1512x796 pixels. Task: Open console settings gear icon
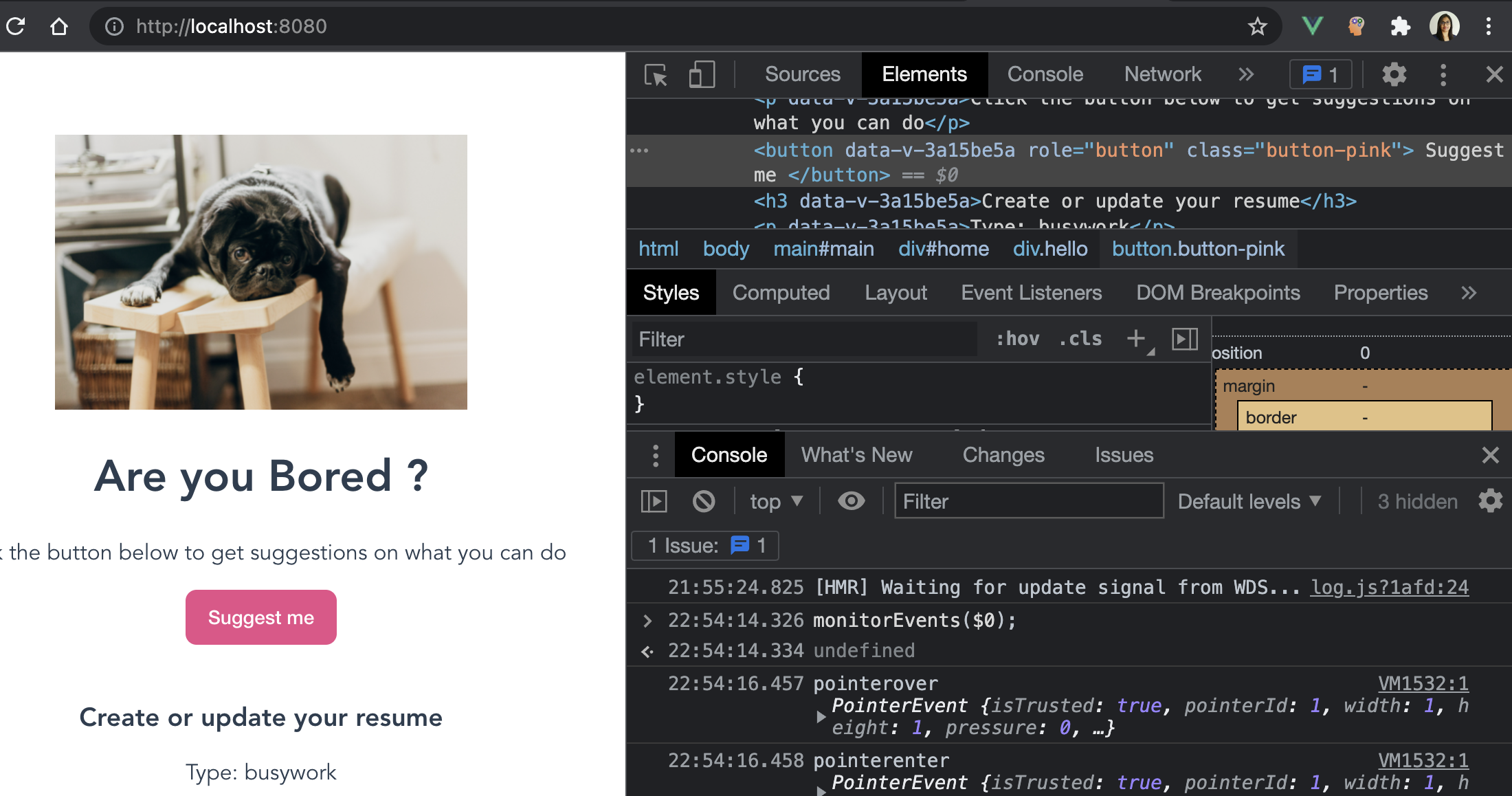pos(1490,501)
